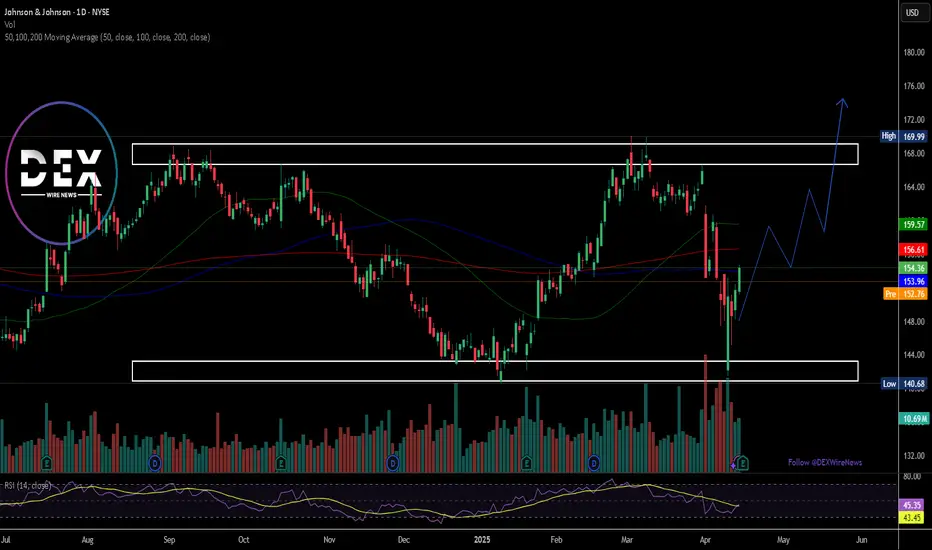Image resolution: width=932 pixels, height=550 pixels.
Task: Click the dividend D marker in late August
Action: tap(155, 463)
